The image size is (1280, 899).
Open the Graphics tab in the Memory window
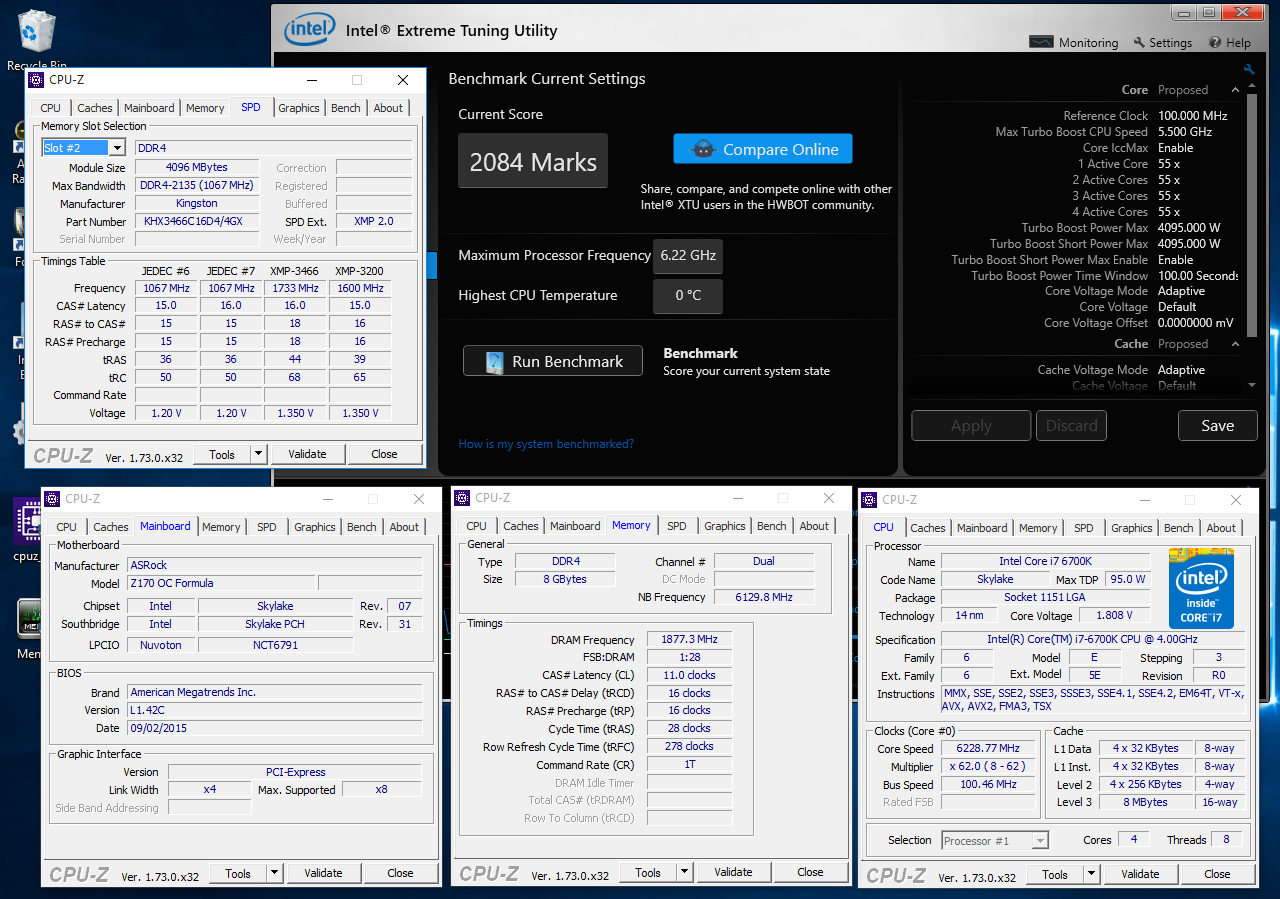(x=725, y=526)
